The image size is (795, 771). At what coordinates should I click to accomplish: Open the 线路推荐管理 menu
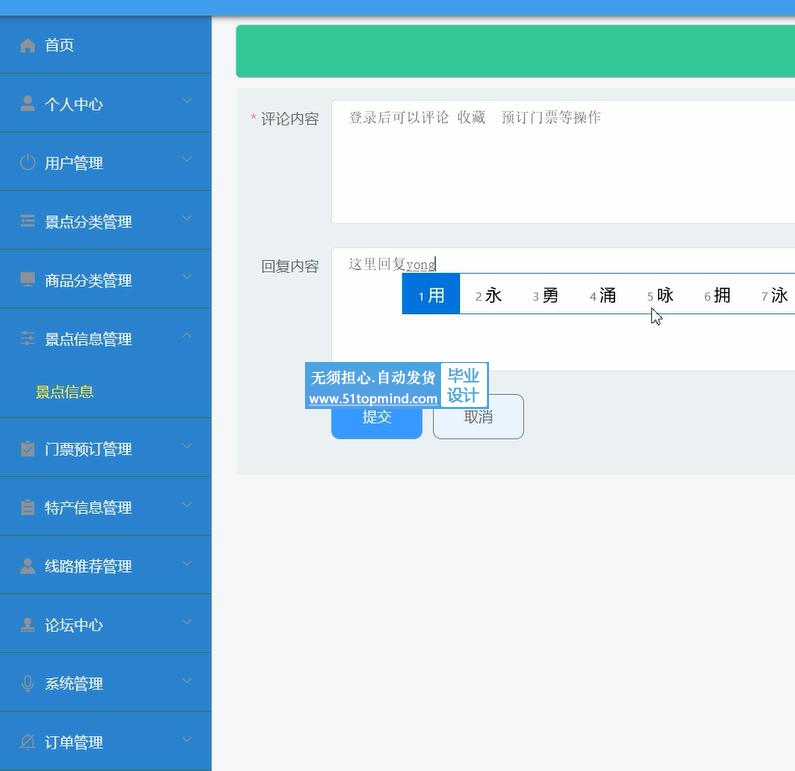click(x=105, y=566)
